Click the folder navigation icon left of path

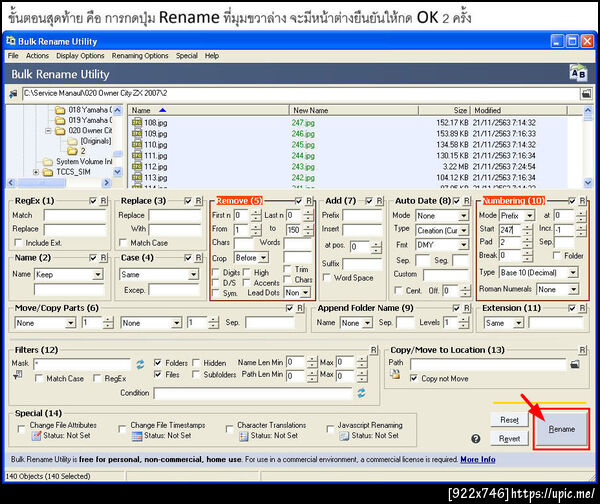pos(13,94)
